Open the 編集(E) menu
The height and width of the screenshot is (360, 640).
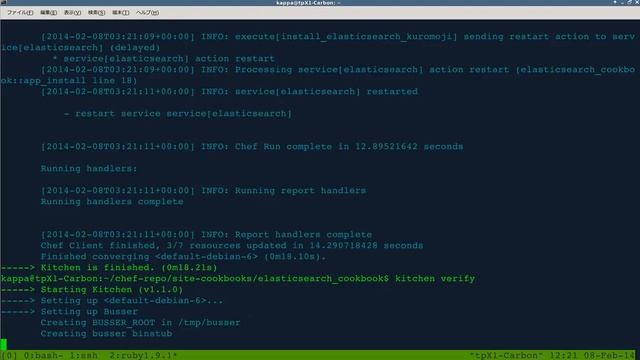click(49, 13)
